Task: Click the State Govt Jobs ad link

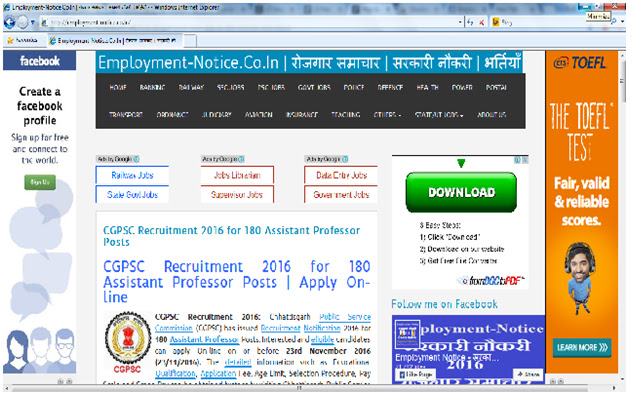Action: click(x=132, y=195)
